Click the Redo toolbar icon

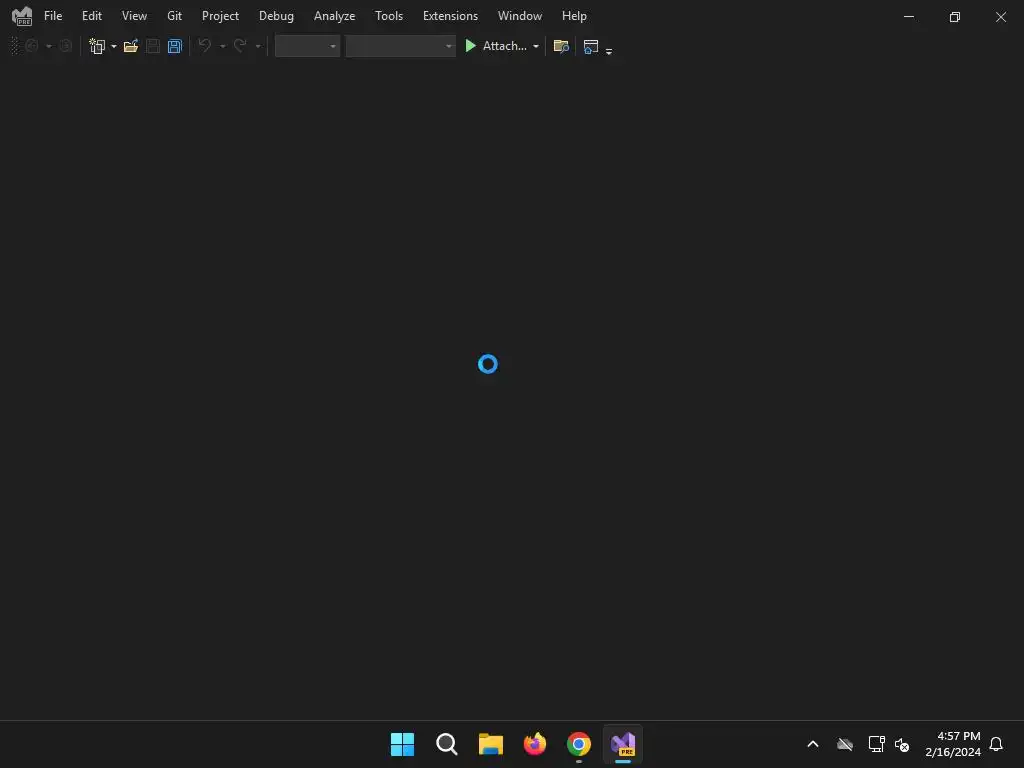(240, 46)
